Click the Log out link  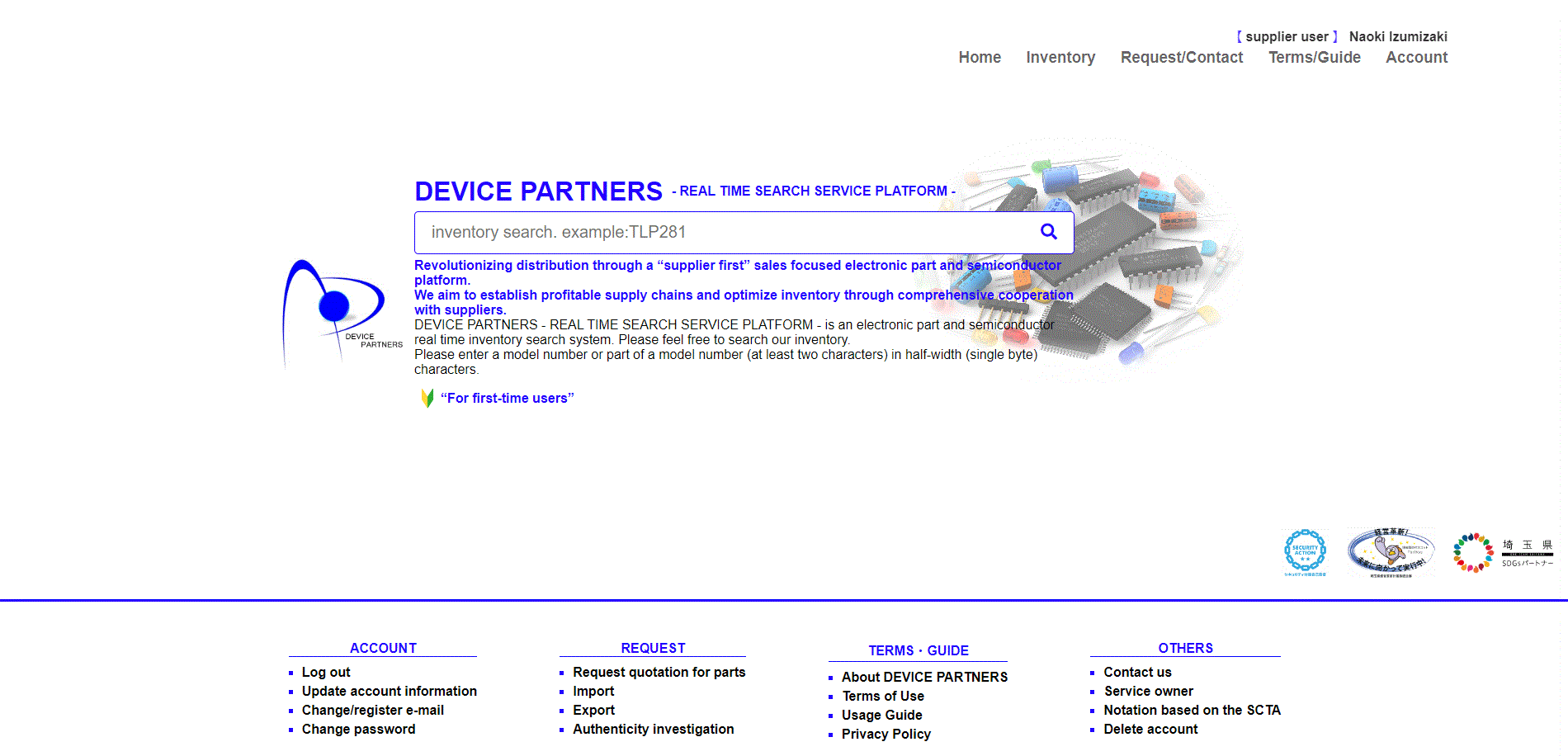(326, 672)
